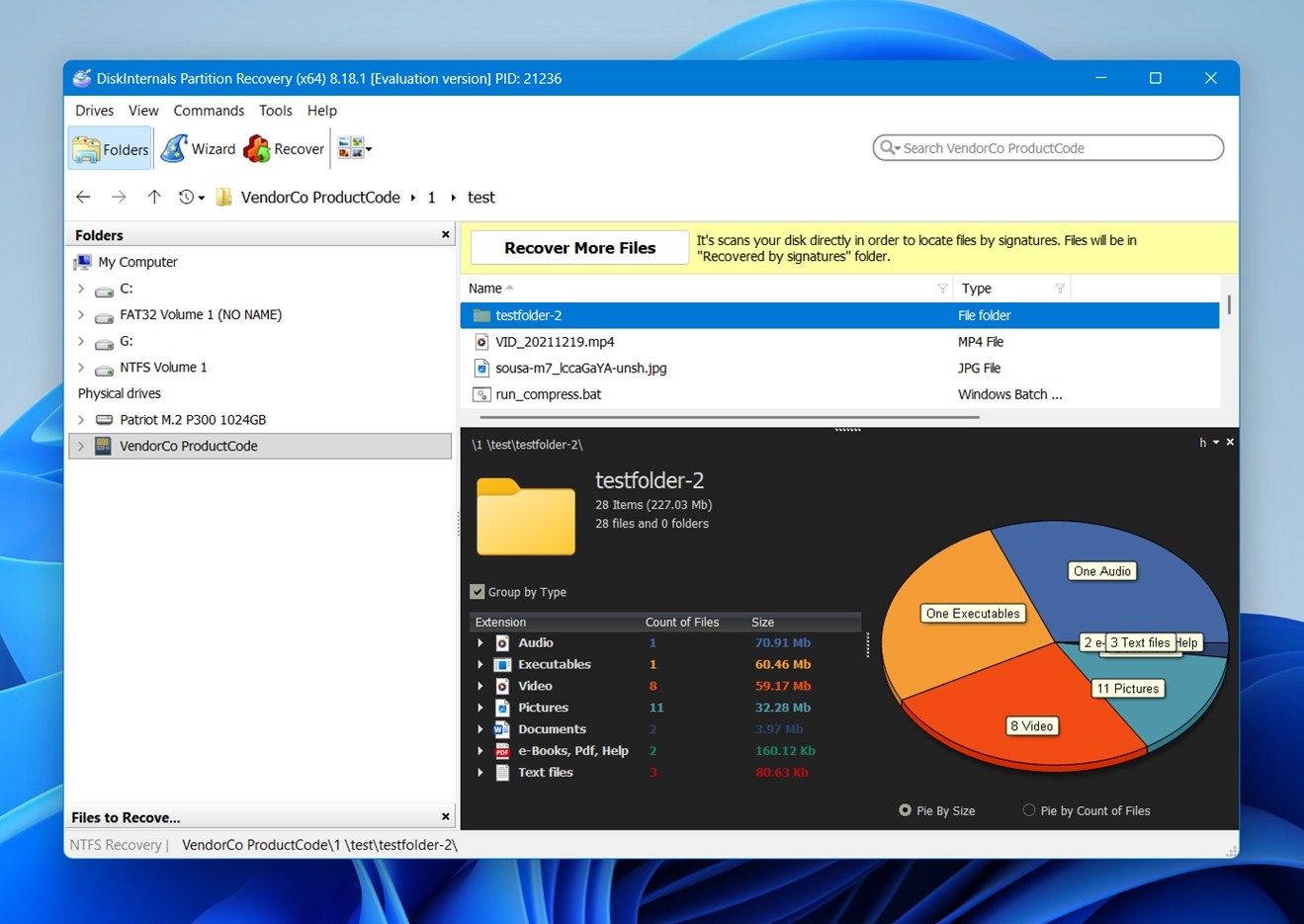Viewport: 1304px width, 924px height.
Task: Expand the FAT32 Volume 1 drive
Action: (81, 315)
